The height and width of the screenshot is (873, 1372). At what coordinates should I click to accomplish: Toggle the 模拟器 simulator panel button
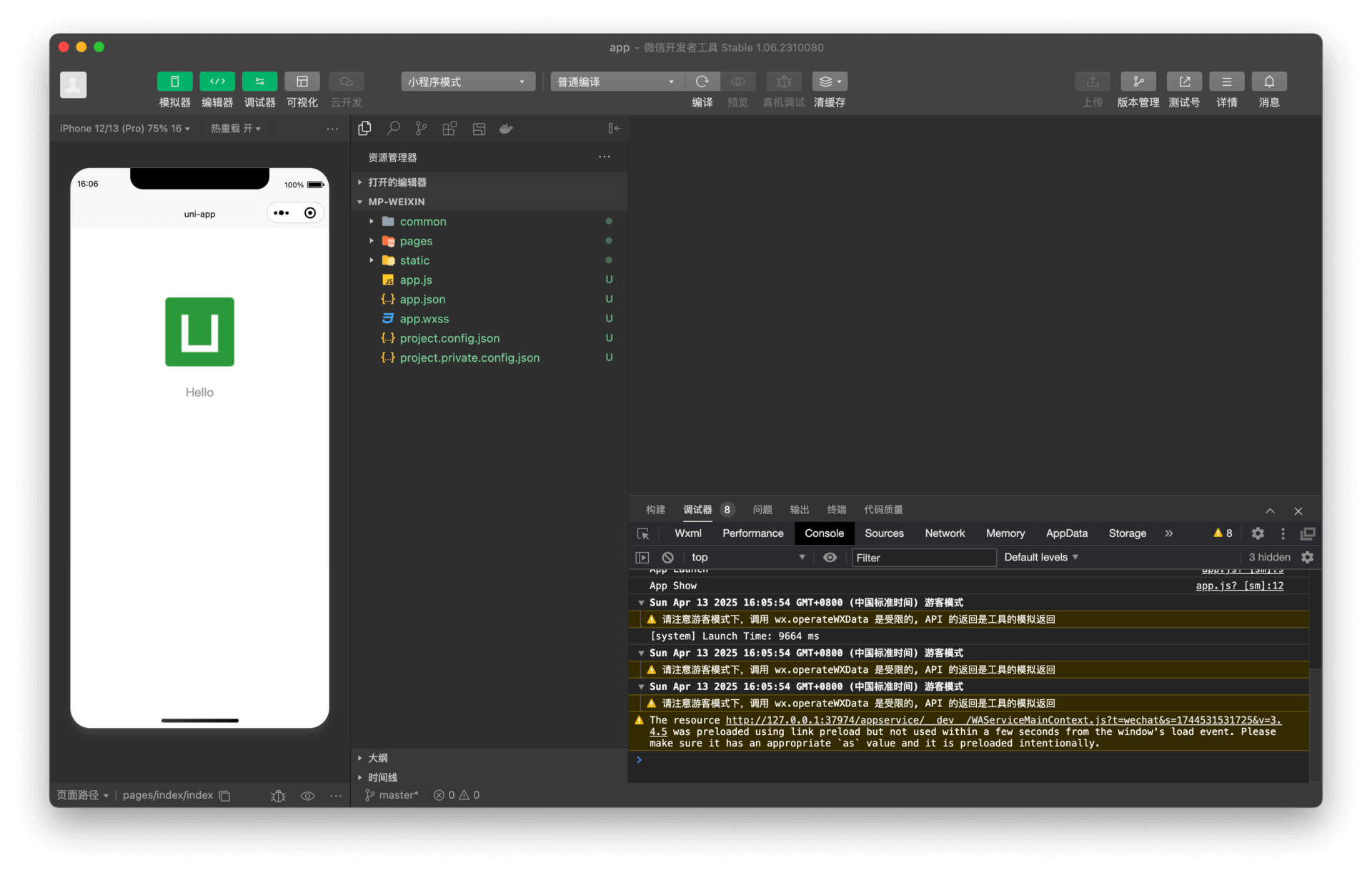point(174,82)
